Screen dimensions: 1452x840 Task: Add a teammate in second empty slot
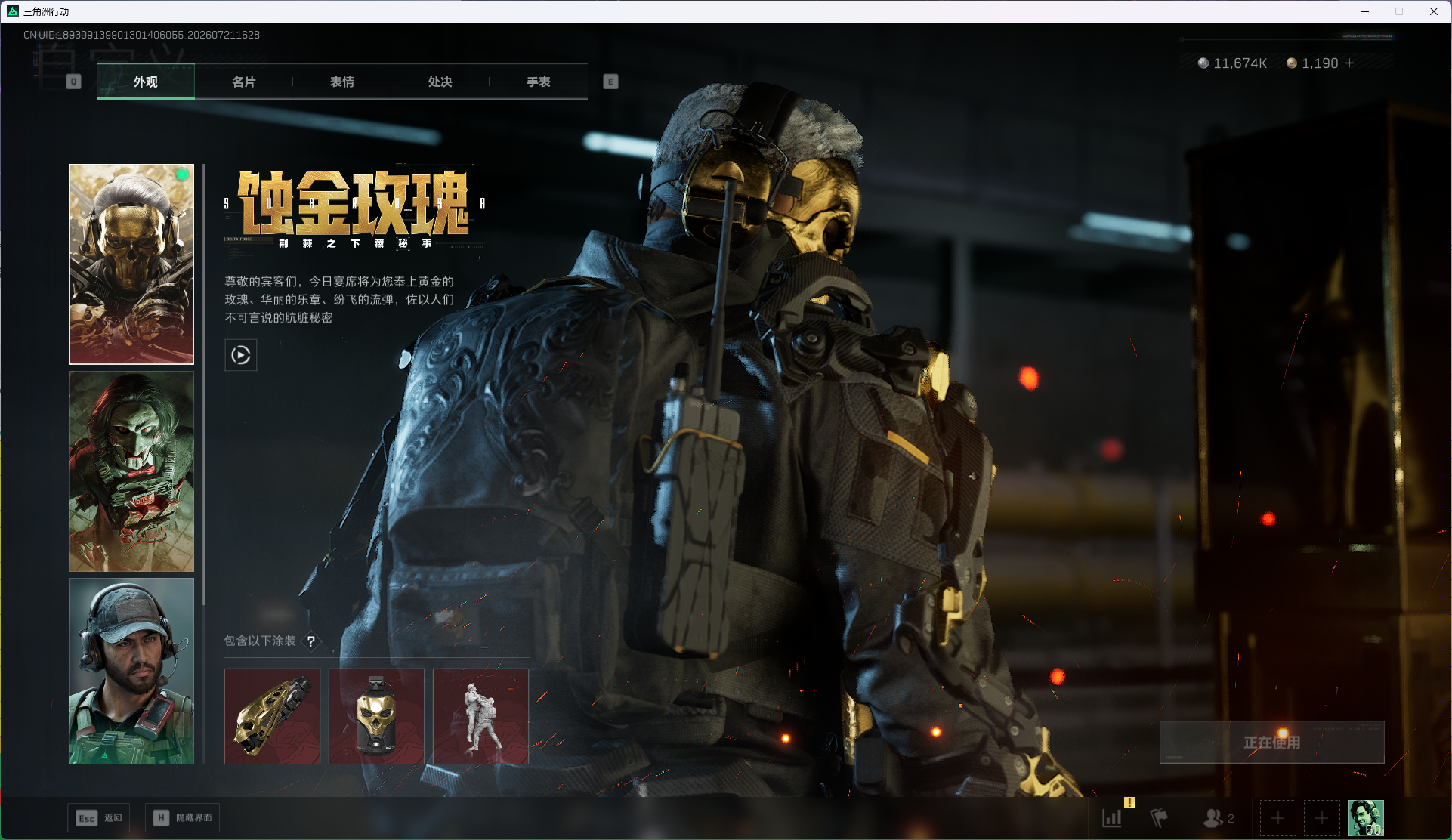(1321, 818)
